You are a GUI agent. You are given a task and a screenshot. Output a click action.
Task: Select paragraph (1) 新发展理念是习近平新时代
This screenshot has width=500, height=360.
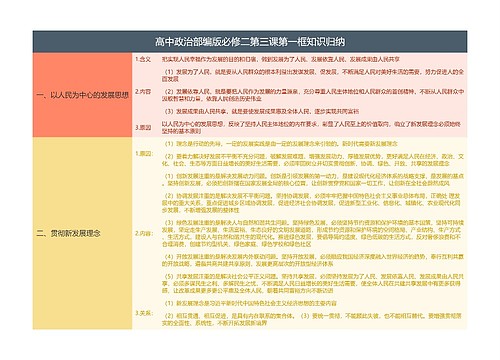click(x=251, y=303)
